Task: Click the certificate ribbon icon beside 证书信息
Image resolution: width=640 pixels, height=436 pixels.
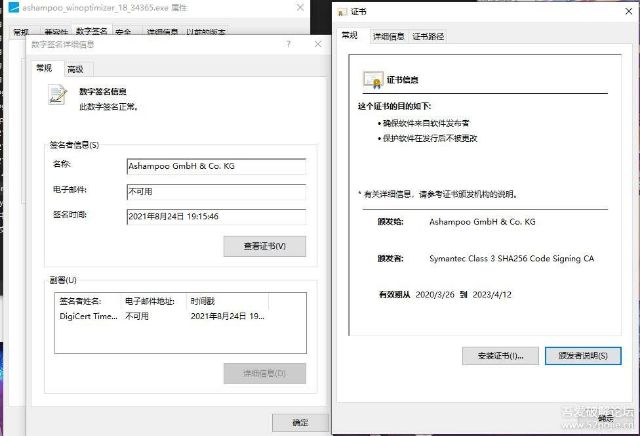Action: [x=373, y=80]
